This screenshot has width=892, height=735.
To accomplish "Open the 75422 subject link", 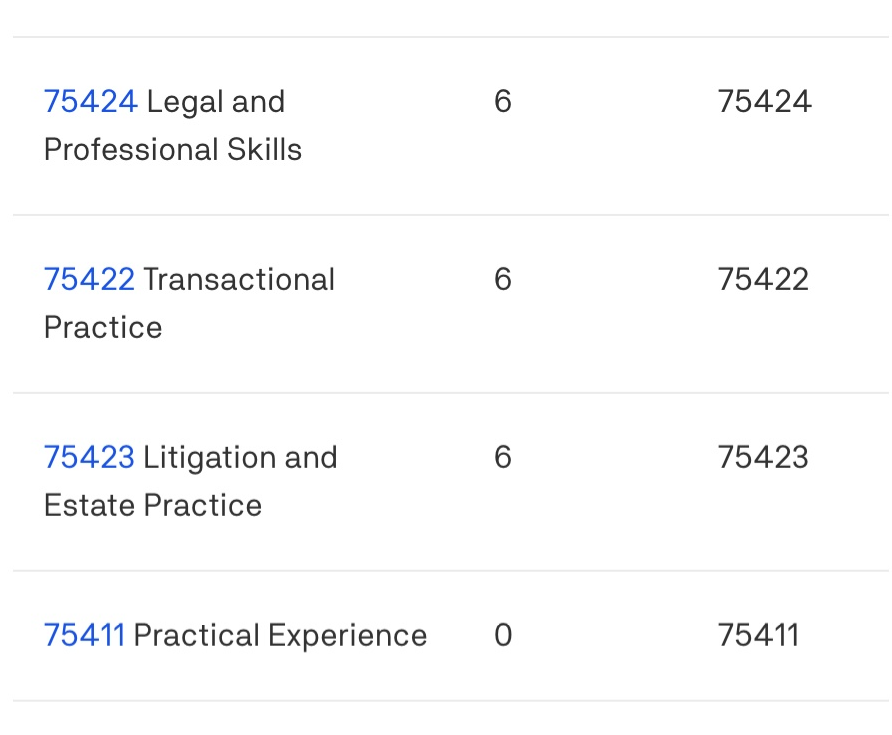I will coord(89,280).
